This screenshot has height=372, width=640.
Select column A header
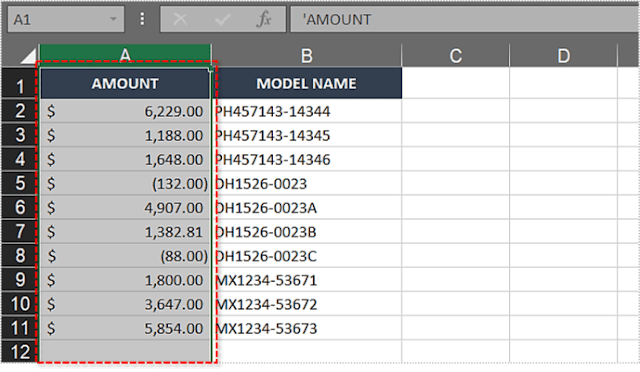[x=125, y=55]
